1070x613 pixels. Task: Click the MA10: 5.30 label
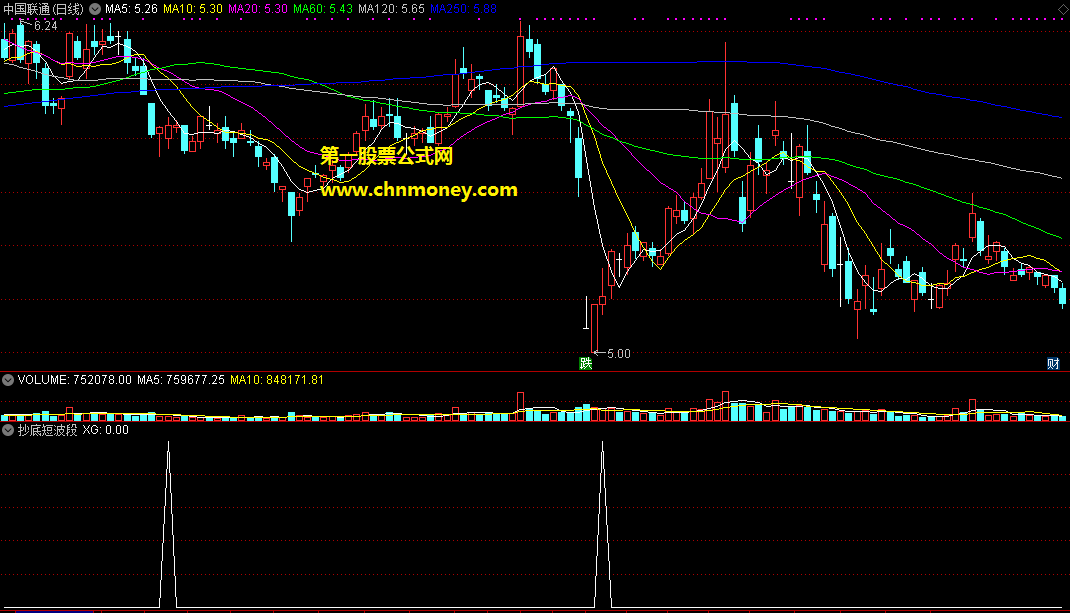coord(193,9)
